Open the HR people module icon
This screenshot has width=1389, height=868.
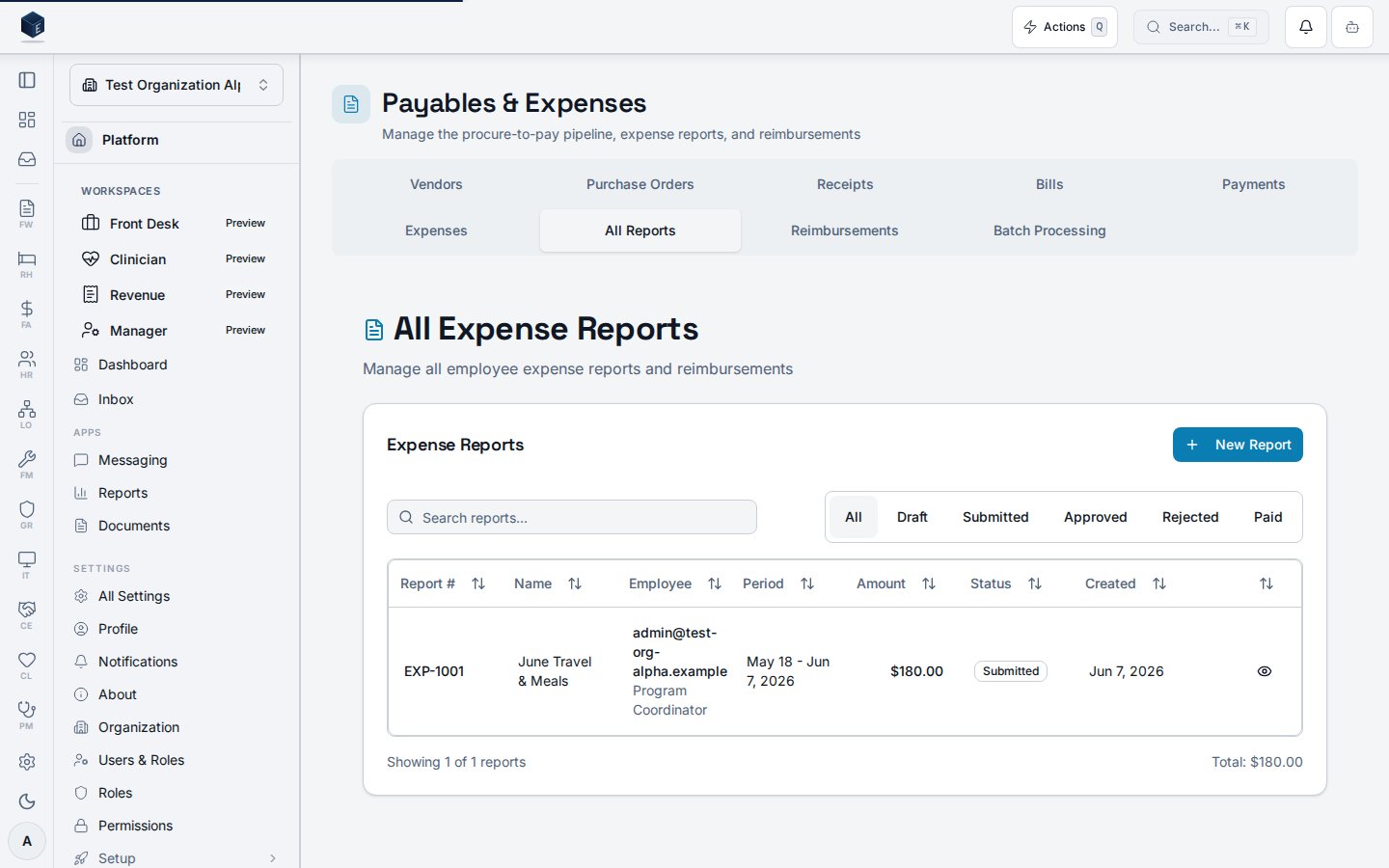point(27,364)
